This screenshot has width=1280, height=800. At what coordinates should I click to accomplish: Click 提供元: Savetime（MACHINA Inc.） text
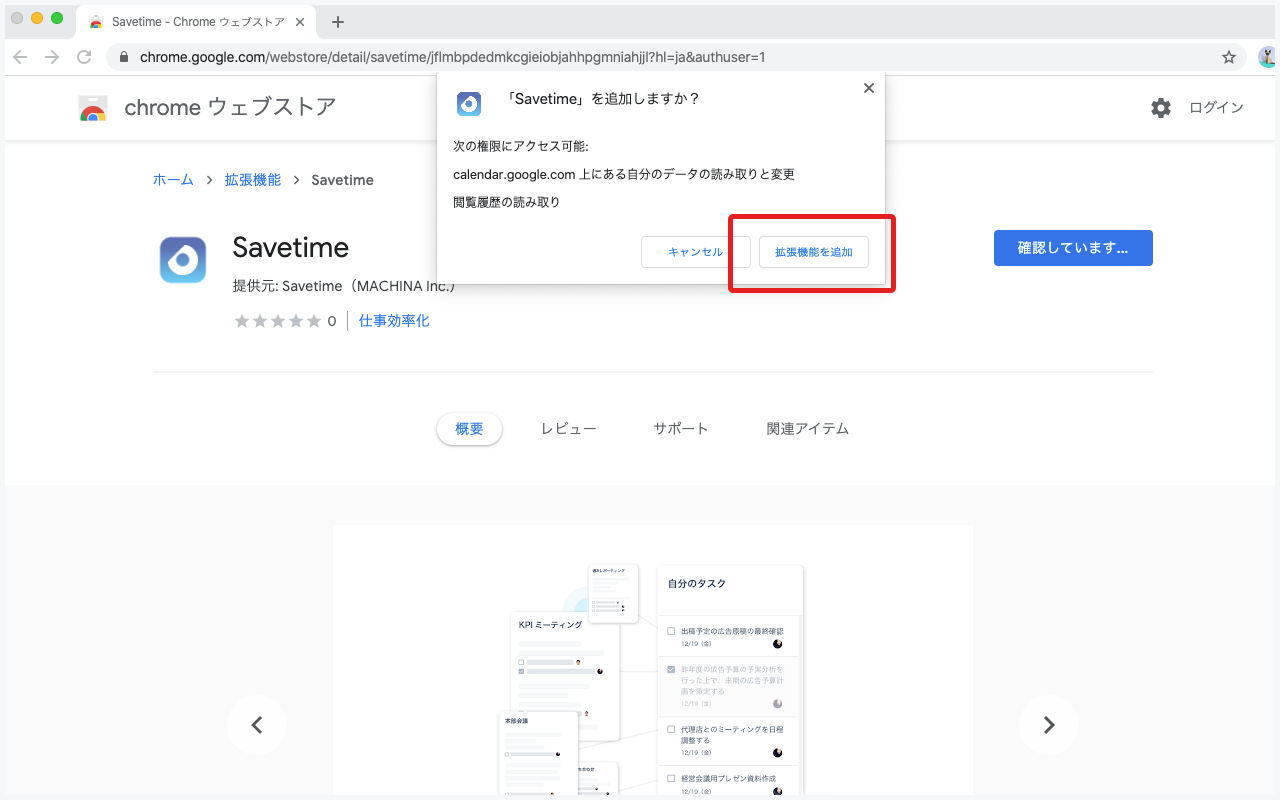click(344, 286)
